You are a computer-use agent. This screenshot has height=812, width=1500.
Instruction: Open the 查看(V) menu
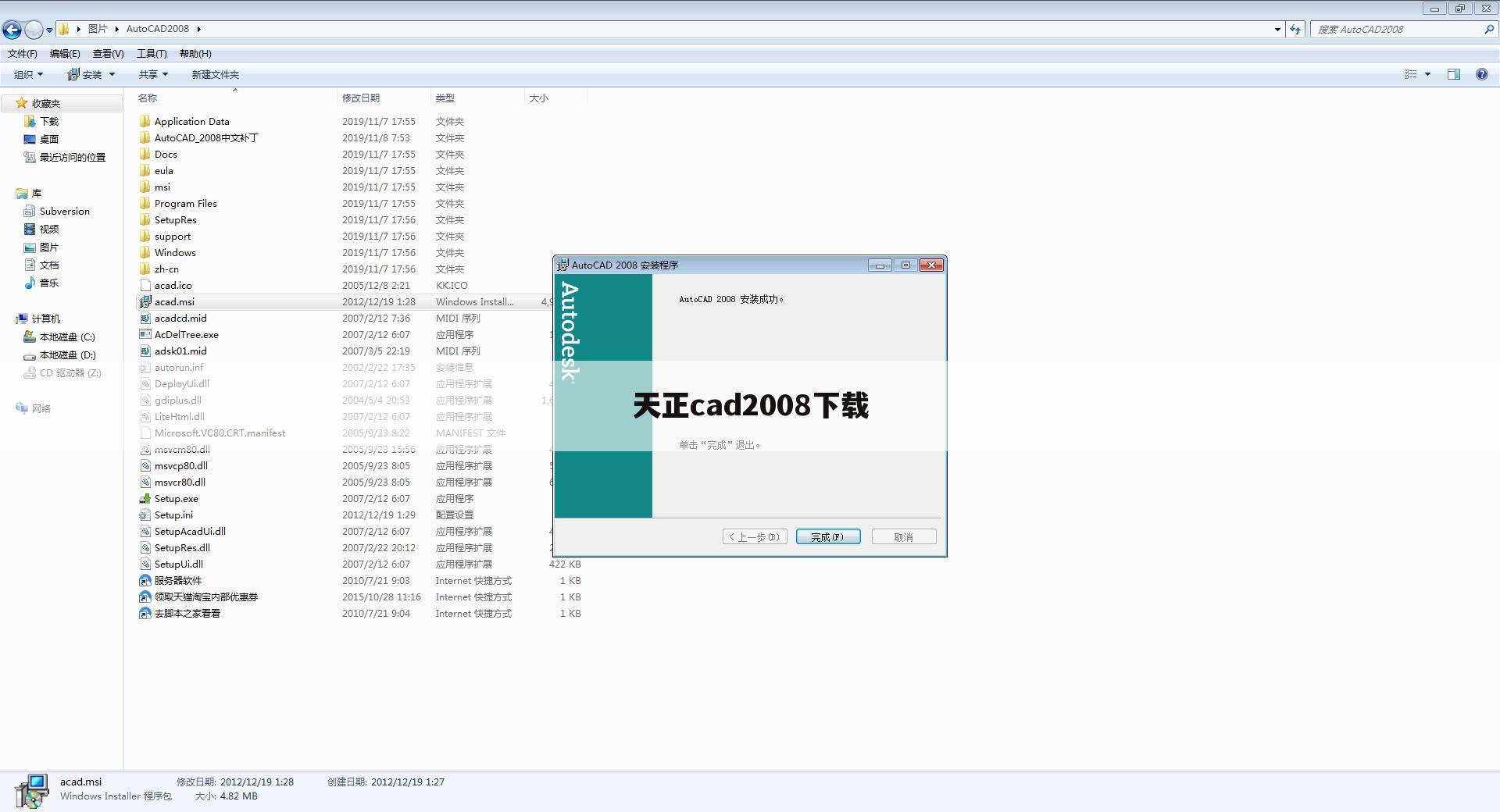click(108, 54)
